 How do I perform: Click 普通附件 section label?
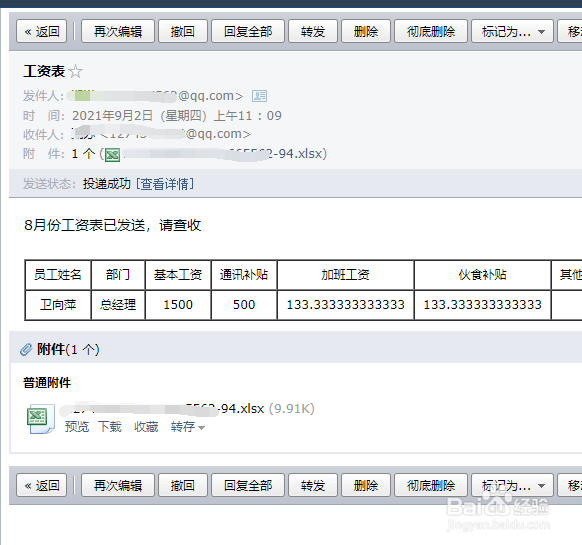47,383
